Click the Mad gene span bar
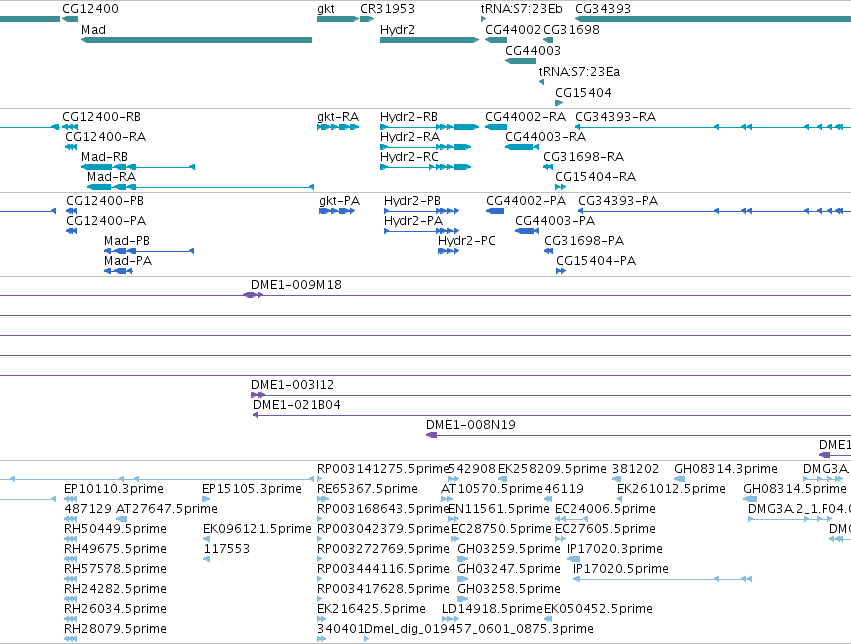 (x=196, y=40)
